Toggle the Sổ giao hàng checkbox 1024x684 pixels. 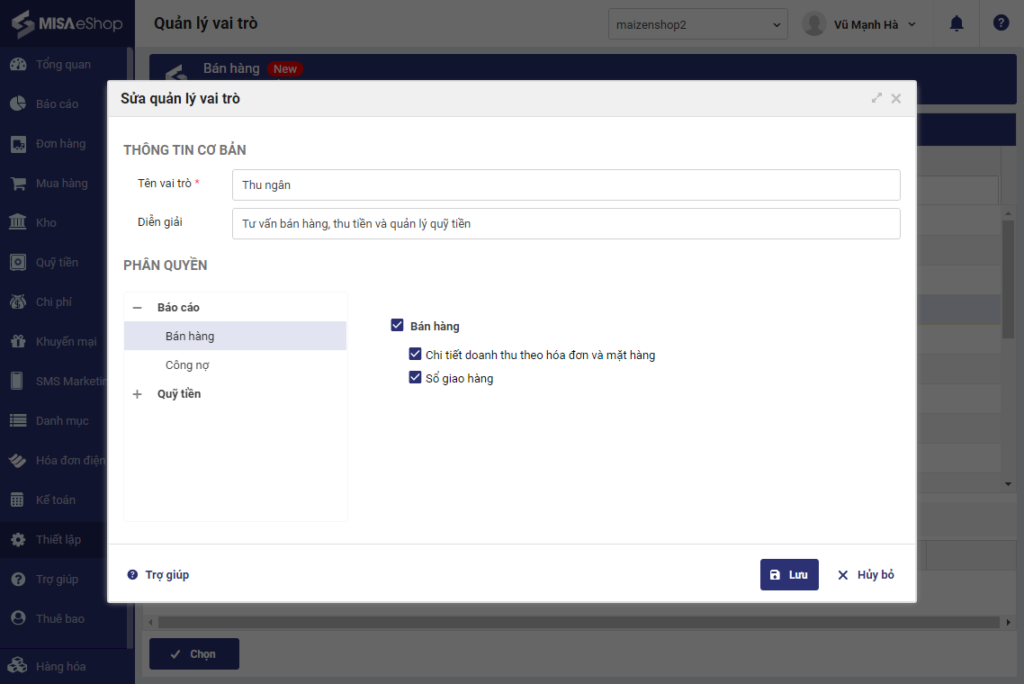(x=415, y=378)
